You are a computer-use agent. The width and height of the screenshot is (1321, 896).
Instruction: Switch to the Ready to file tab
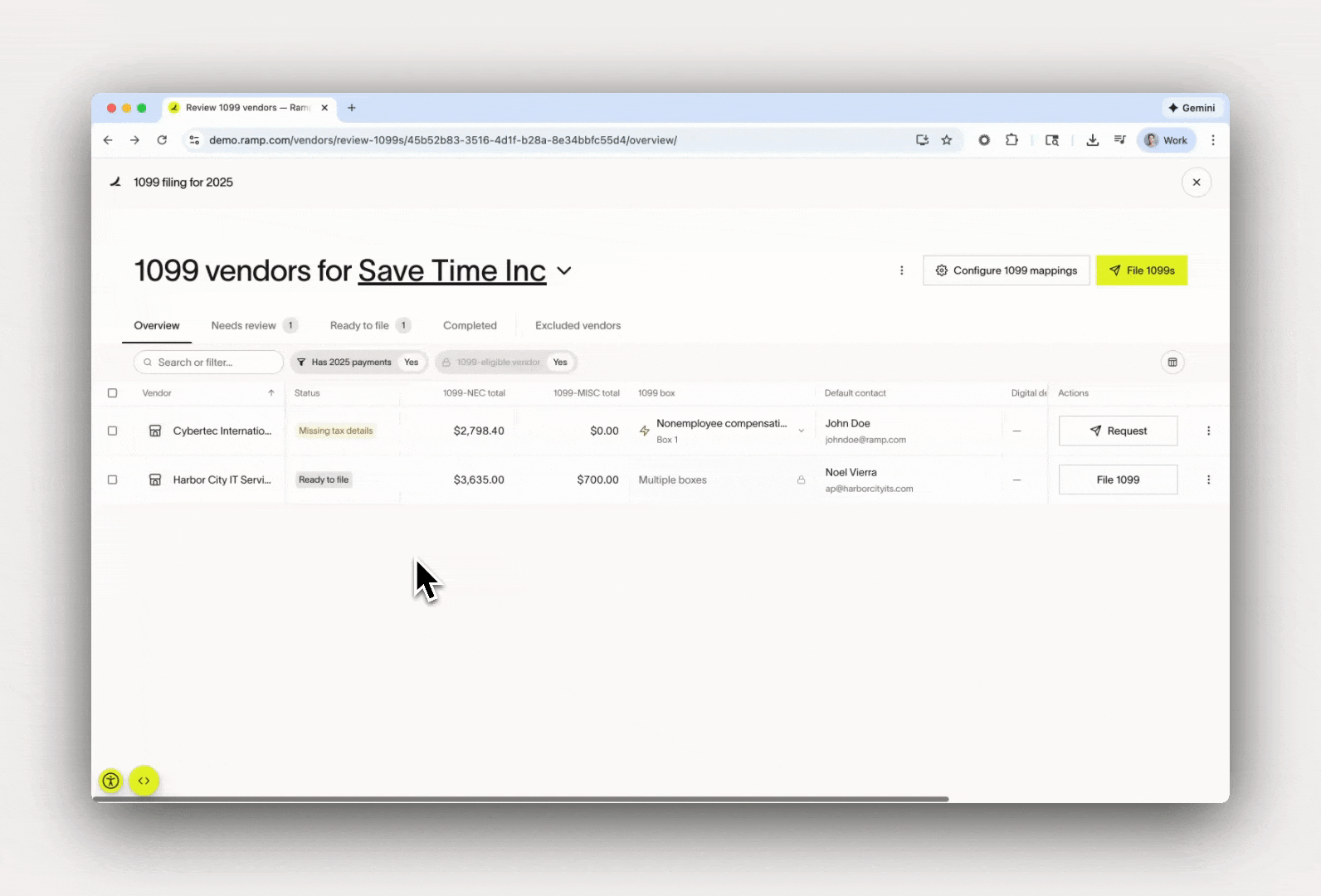370,325
